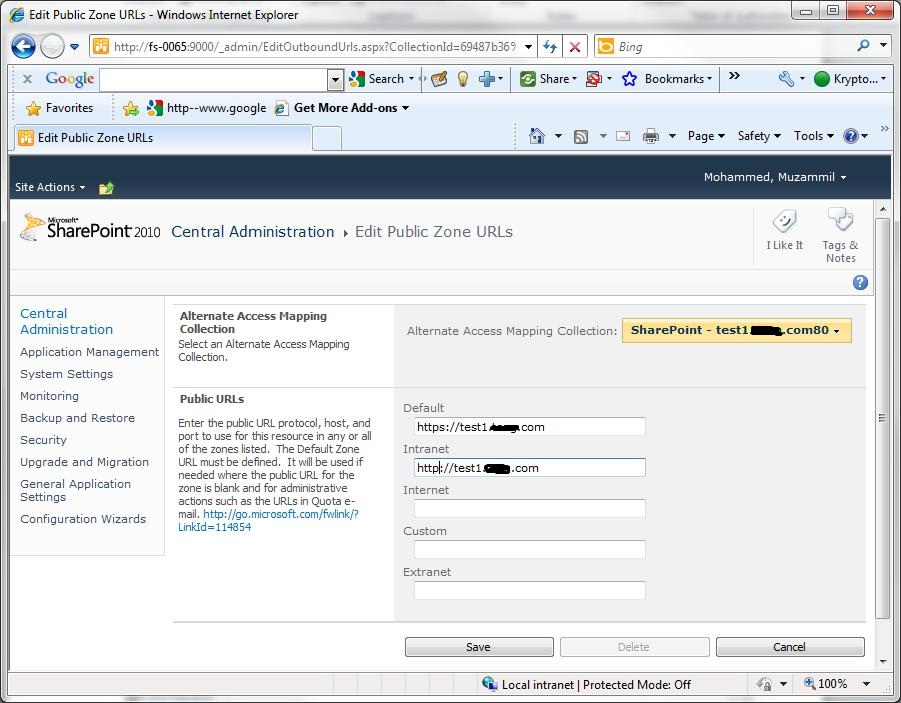Open General Application Settings in navigation
901x703 pixels.
[x=75, y=490]
